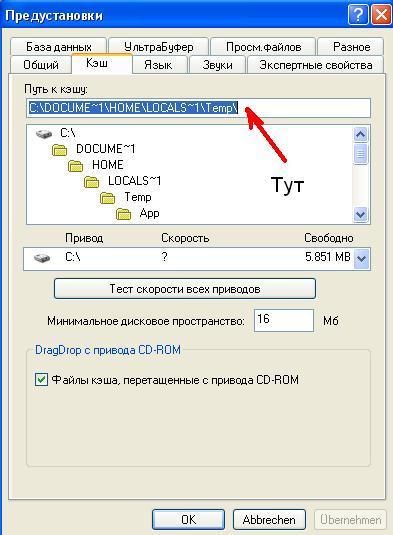Select HOME in the folder tree
This screenshot has height=535, width=393.
108,165
